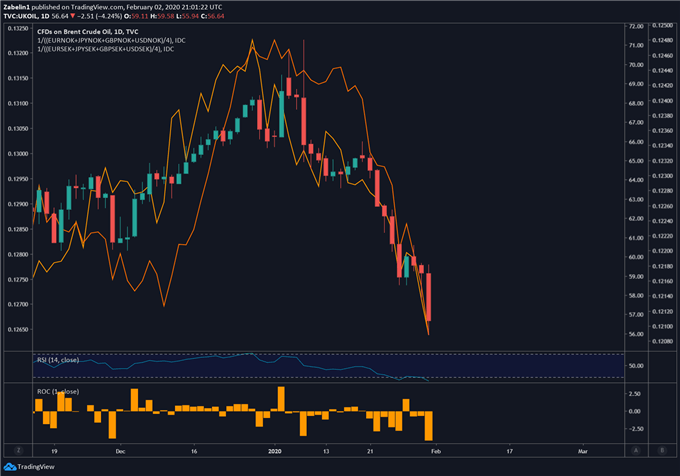Screen dimensions: 680x476
Task: Click the TradingView wordmark at bottom
Action: click(x=36, y=467)
